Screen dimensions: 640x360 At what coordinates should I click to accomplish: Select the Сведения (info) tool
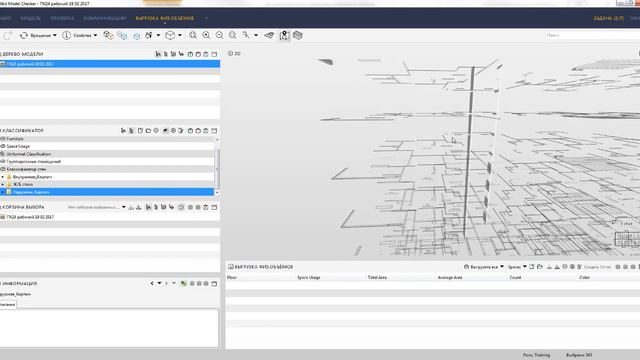(77, 36)
